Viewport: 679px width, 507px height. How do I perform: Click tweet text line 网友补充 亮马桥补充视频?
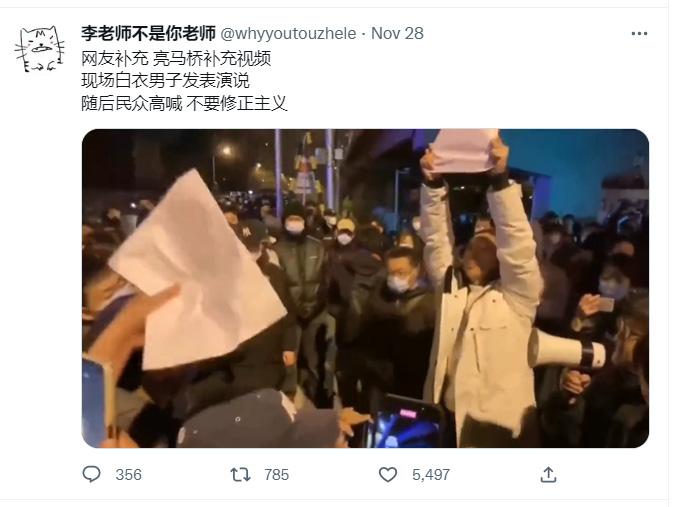[176, 58]
